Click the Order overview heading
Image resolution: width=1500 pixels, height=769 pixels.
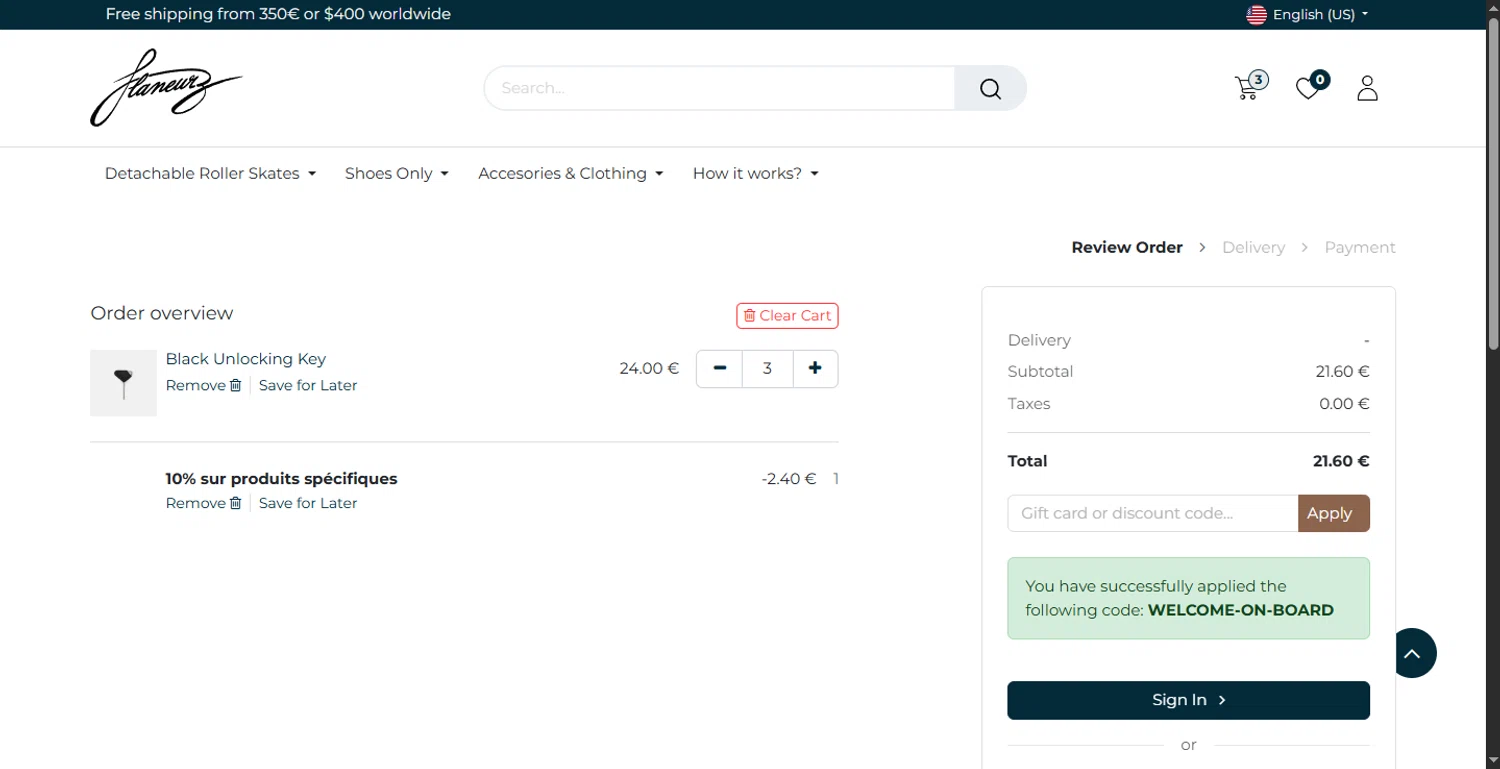pyautogui.click(x=162, y=313)
